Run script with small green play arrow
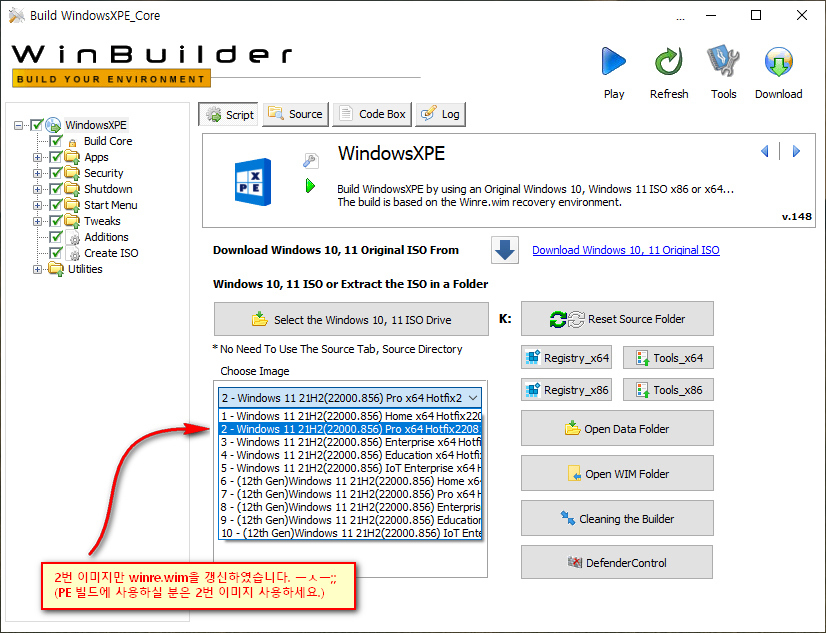The width and height of the screenshot is (826, 633). [x=310, y=186]
